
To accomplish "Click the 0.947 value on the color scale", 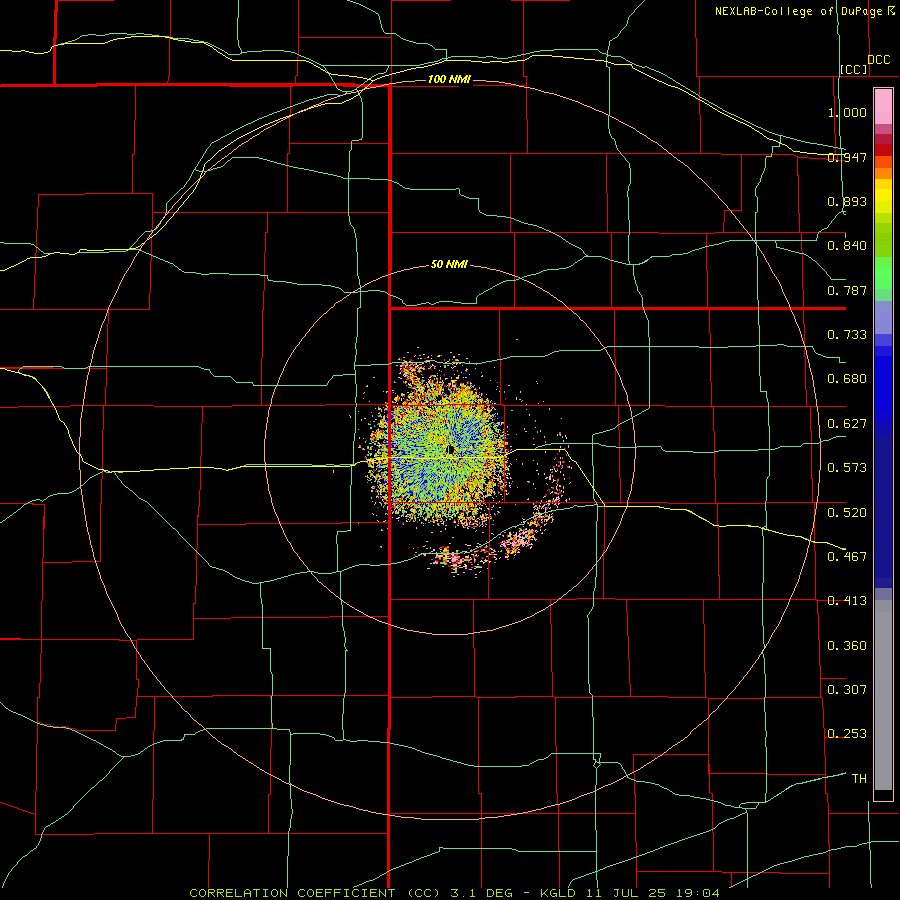I will click(x=847, y=157).
